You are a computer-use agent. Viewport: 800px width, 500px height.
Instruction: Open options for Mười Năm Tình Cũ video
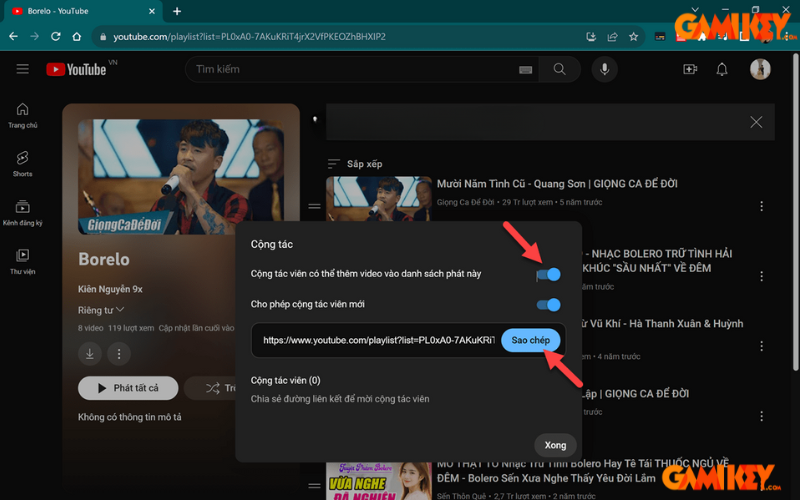[761, 206]
